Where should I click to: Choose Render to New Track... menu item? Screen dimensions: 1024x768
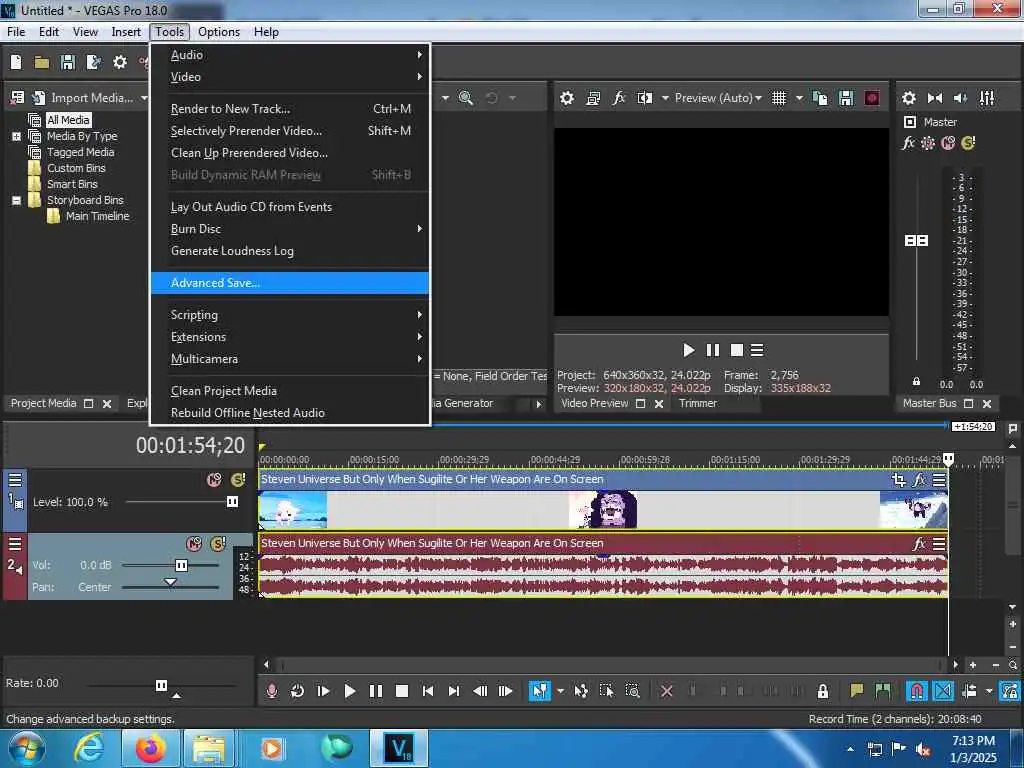click(x=290, y=109)
